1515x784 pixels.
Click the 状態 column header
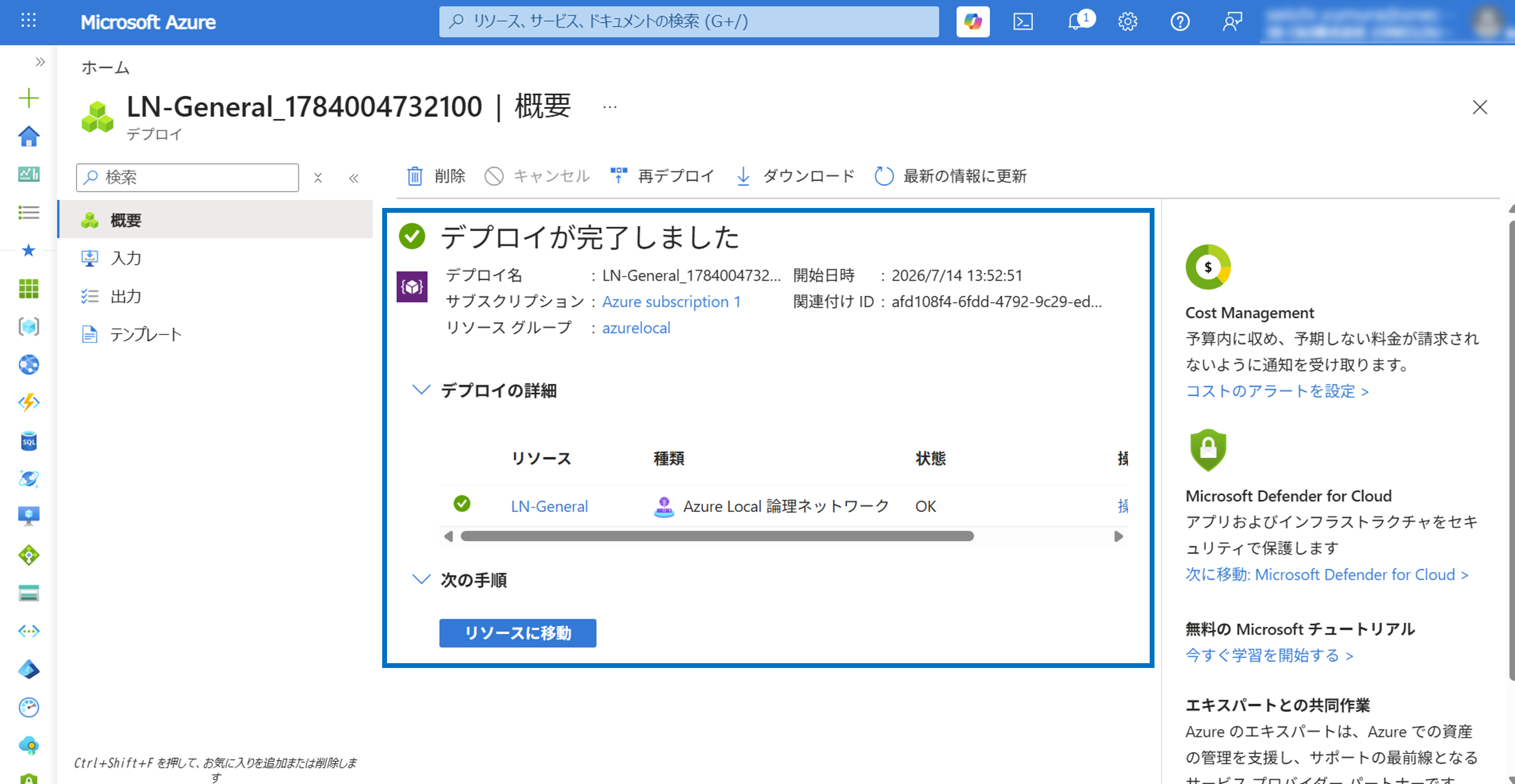pos(930,458)
